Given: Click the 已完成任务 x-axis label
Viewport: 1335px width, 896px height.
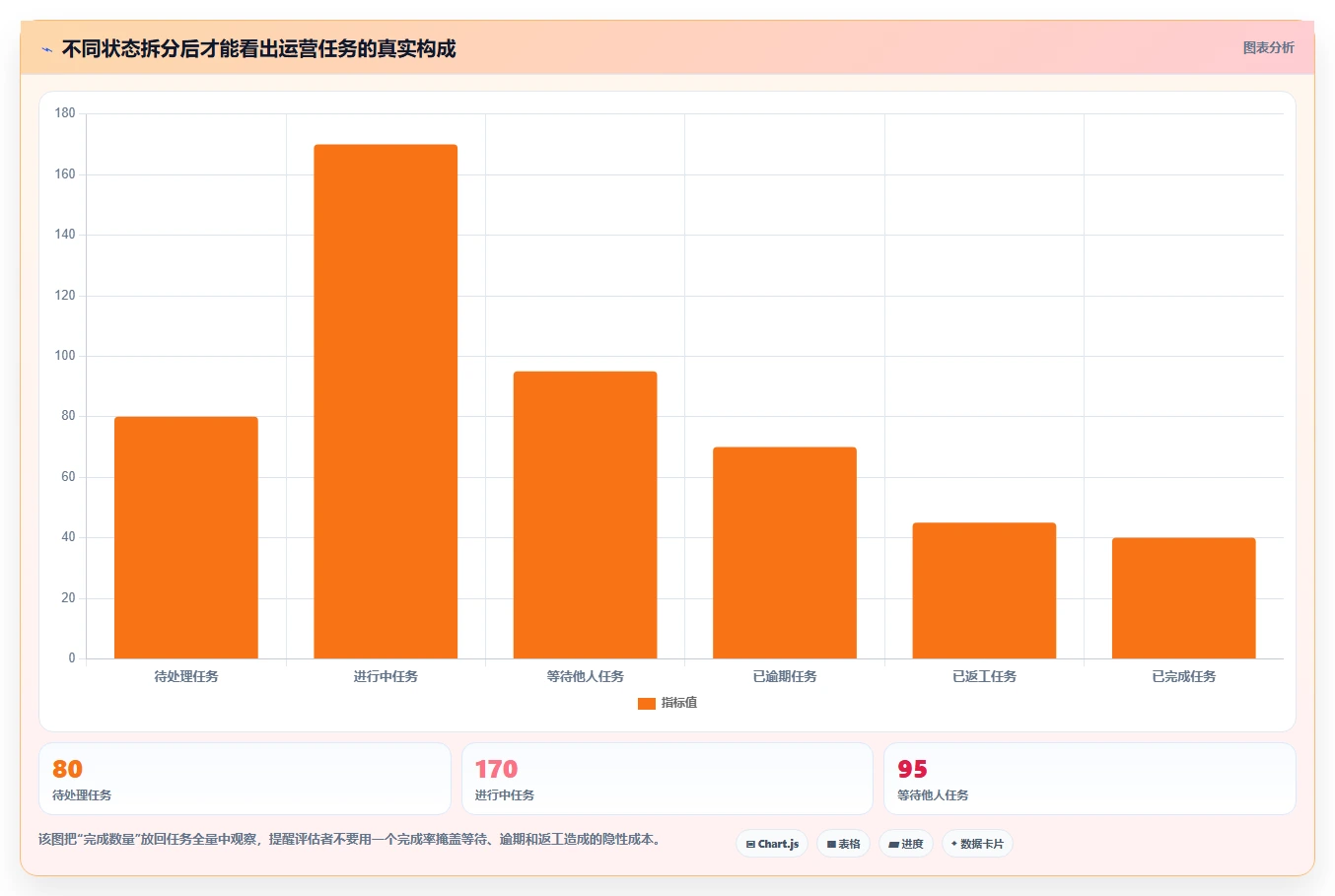Looking at the screenshot, I should pos(1183,676).
